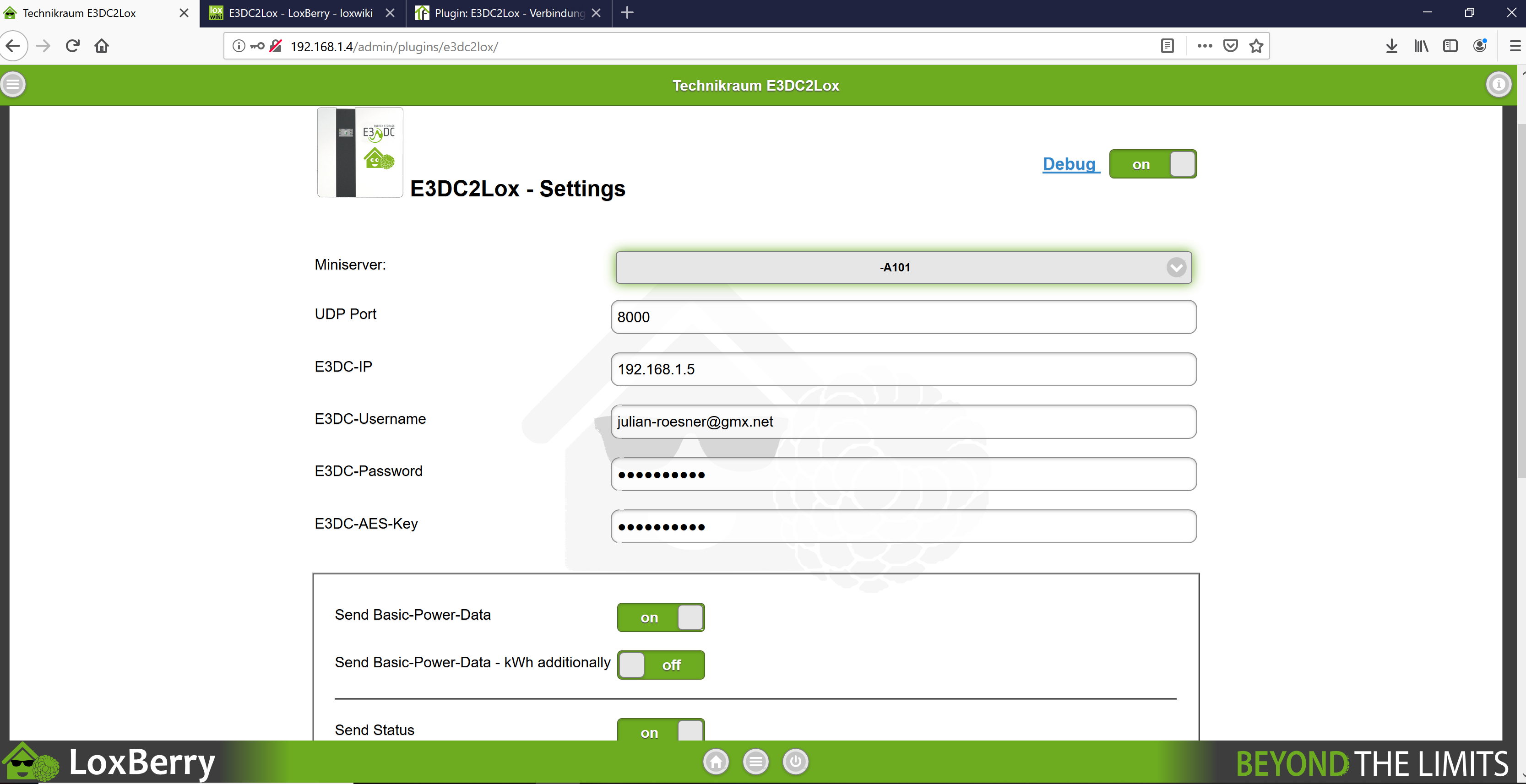Bookmark this page with star icon
Viewport: 1526px width, 784px height.
(x=1256, y=46)
